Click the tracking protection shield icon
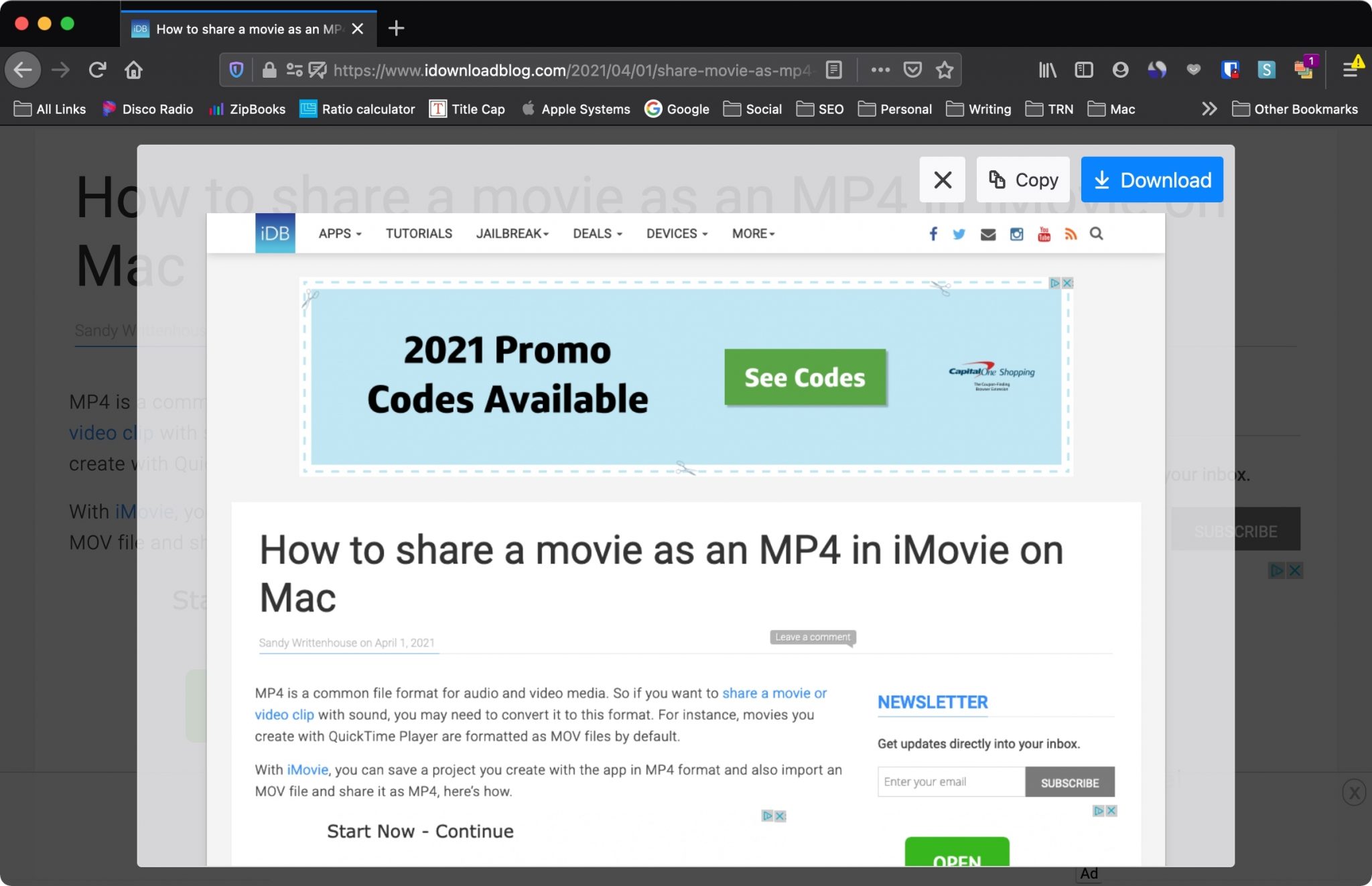The image size is (1372, 886). coord(236,70)
